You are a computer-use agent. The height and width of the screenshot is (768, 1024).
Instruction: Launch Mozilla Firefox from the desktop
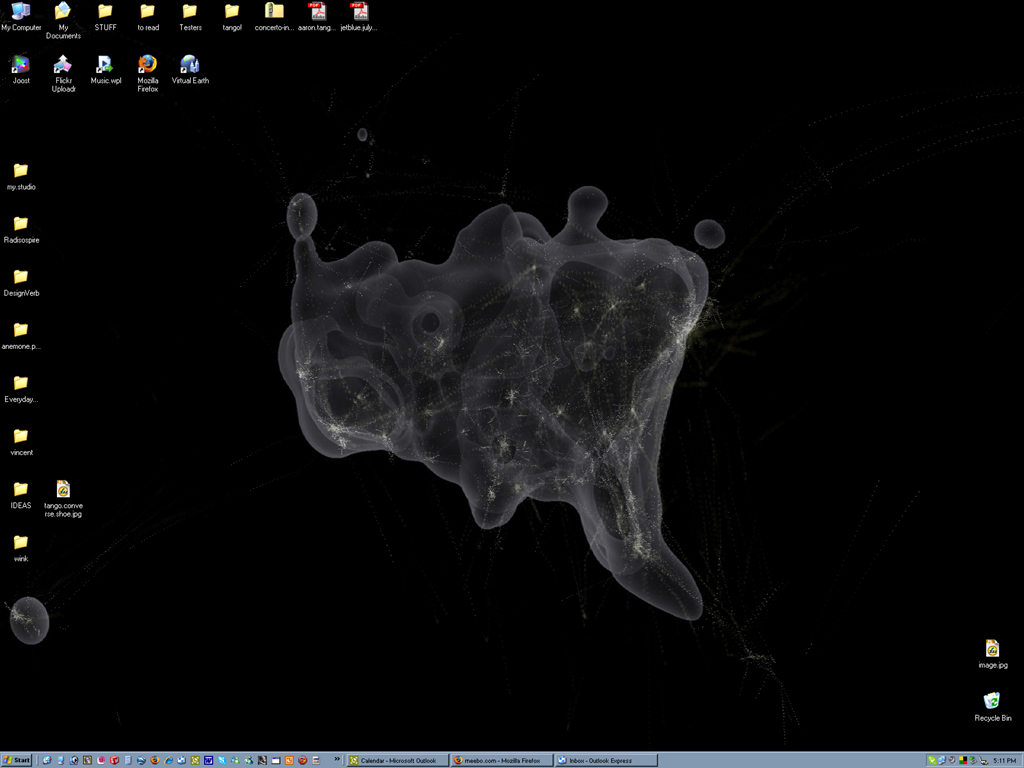(148, 74)
